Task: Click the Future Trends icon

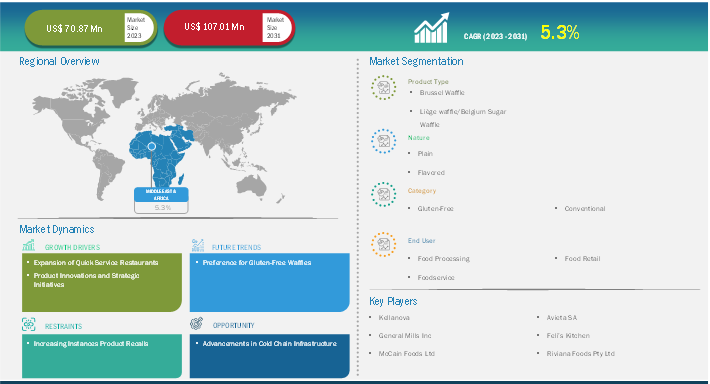Action: pos(197,245)
